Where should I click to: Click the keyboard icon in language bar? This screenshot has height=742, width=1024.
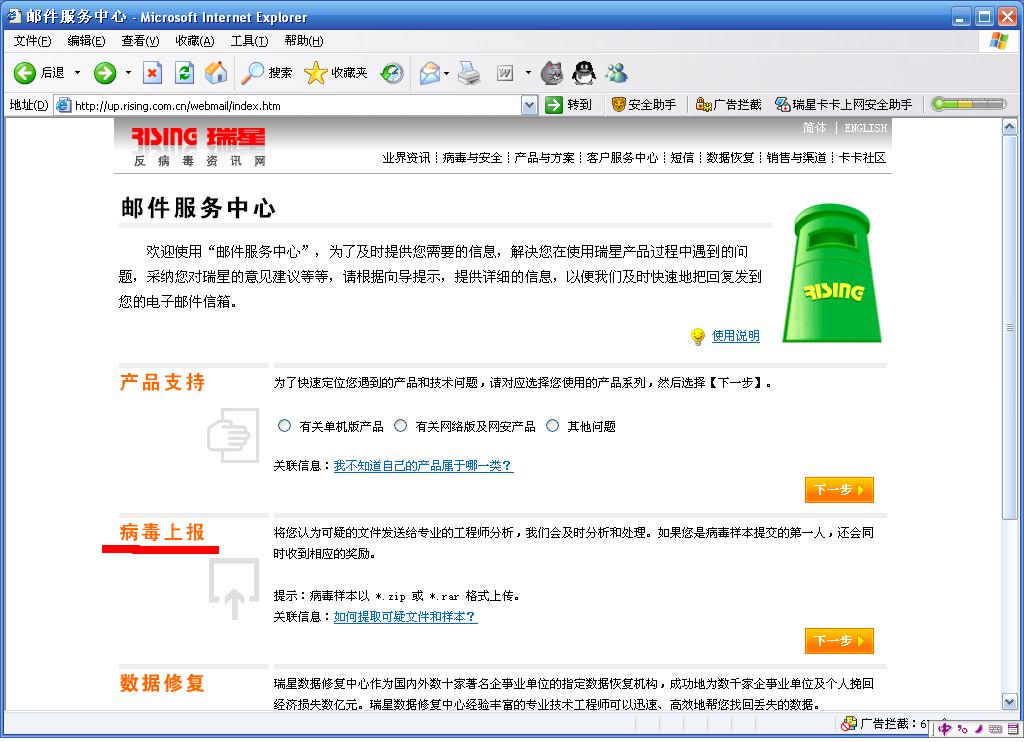click(x=995, y=729)
